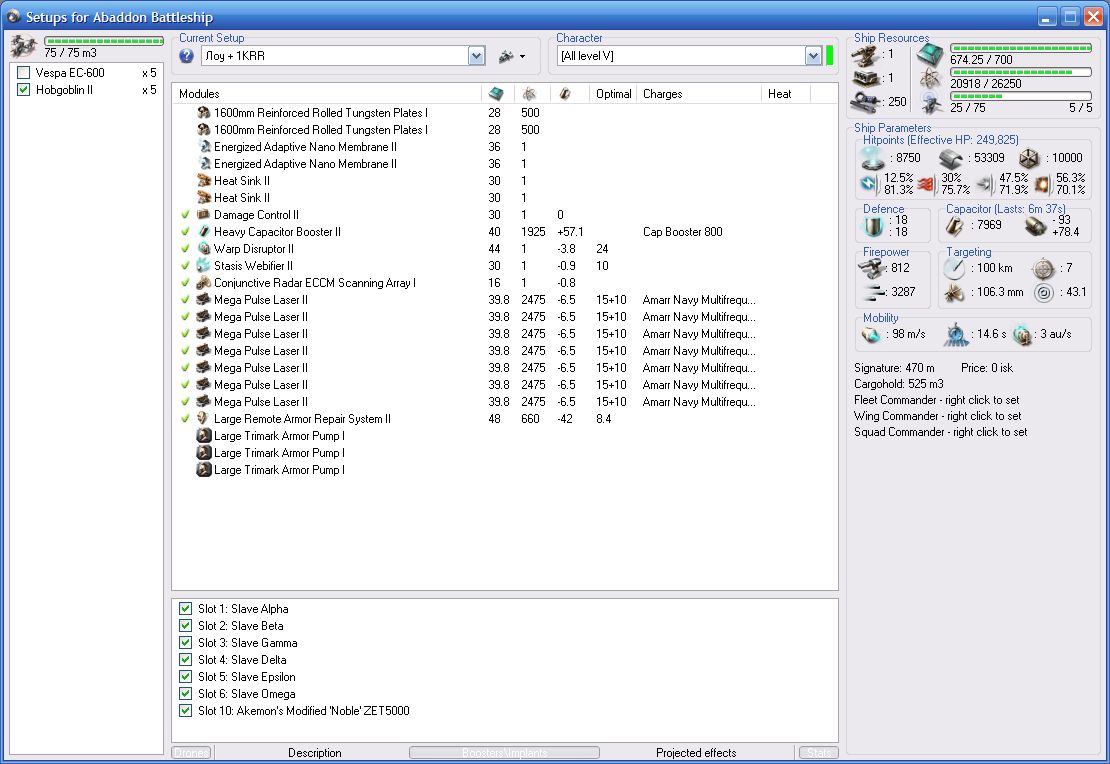Expand the ship menu dropdown arrow

point(522,57)
